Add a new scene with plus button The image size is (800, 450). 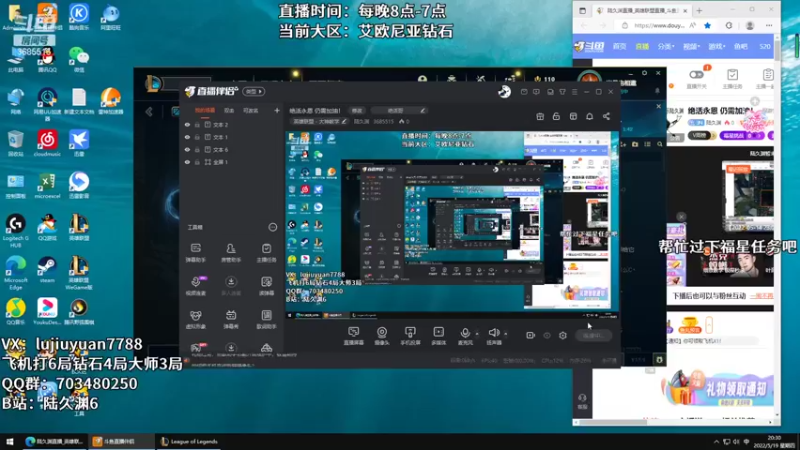[x=277, y=110]
